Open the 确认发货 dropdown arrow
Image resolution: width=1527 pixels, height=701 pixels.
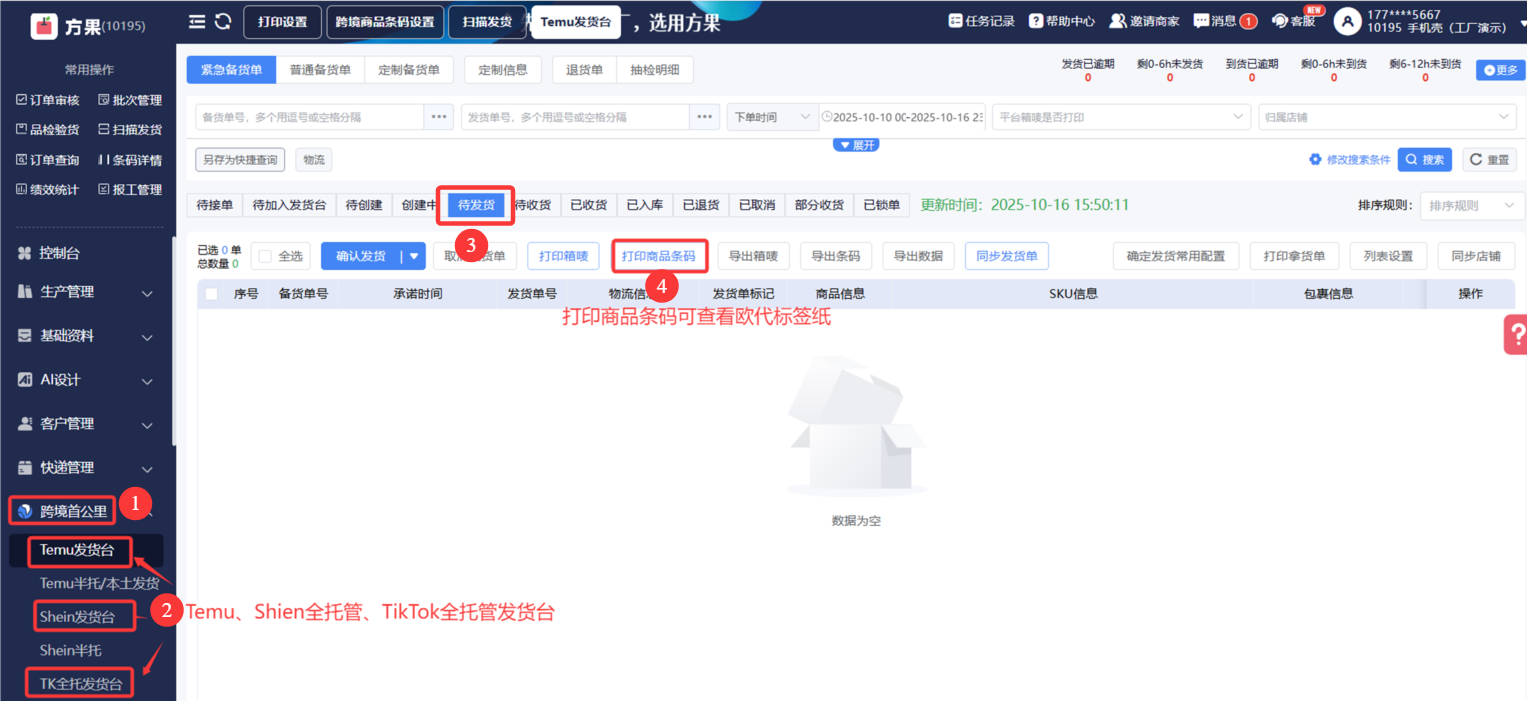(x=413, y=256)
